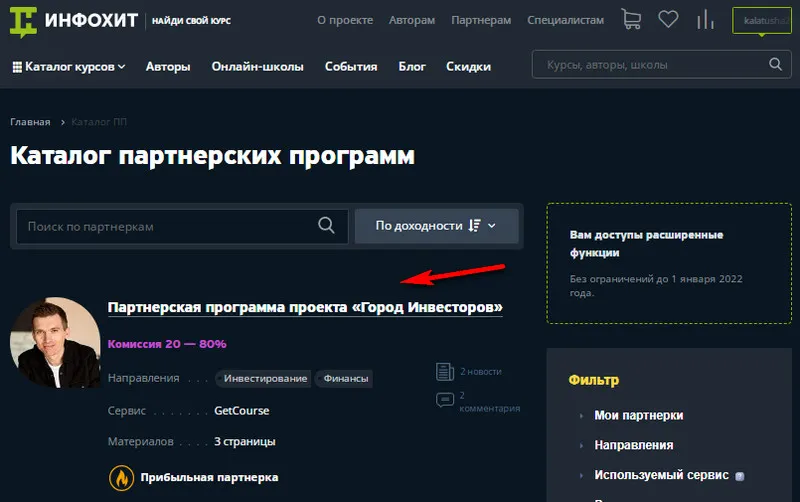The width and height of the screenshot is (800, 502).
Task: Click the help icon near Используемый сервис
Action: (x=739, y=476)
